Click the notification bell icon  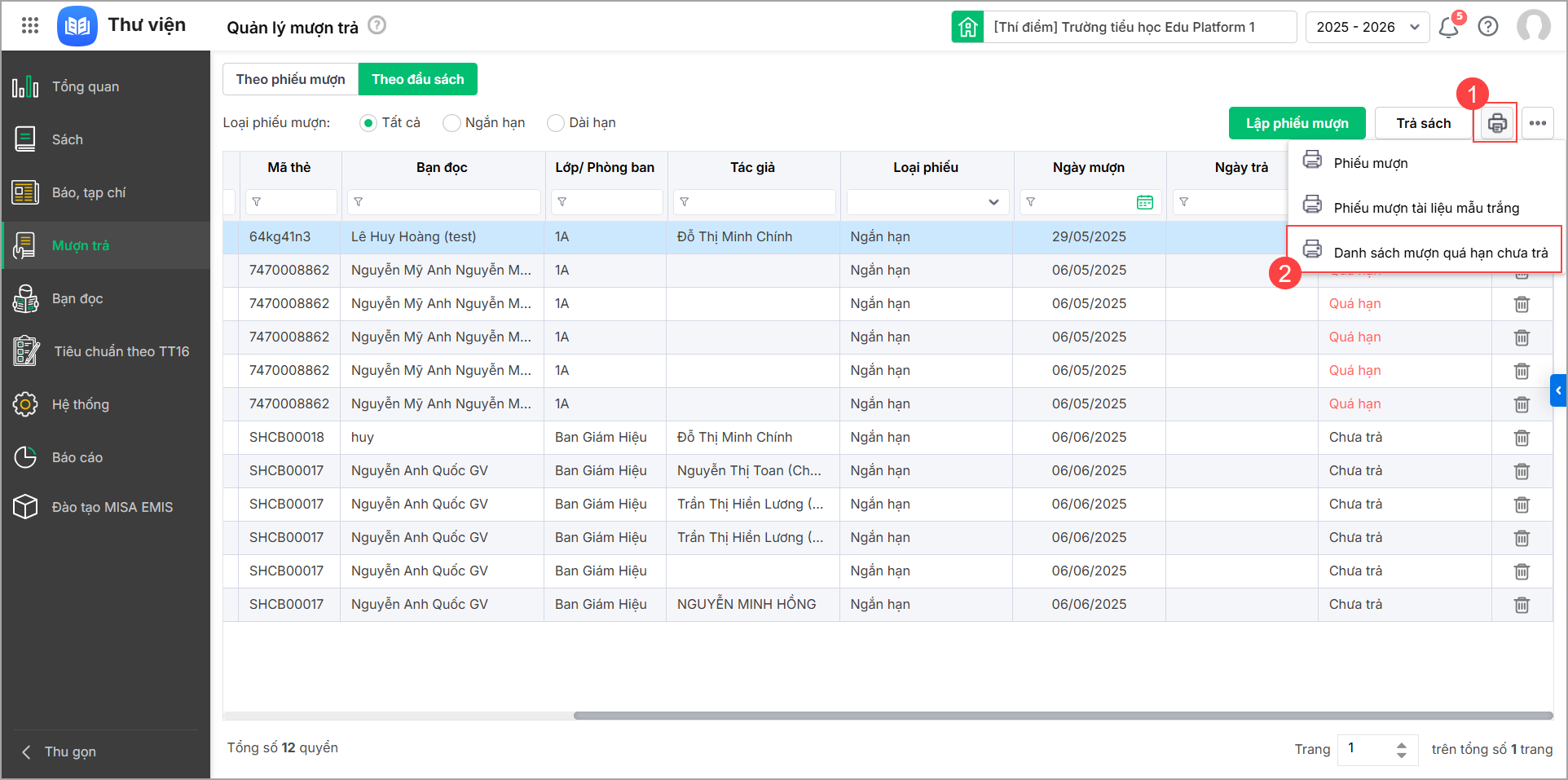[1448, 28]
